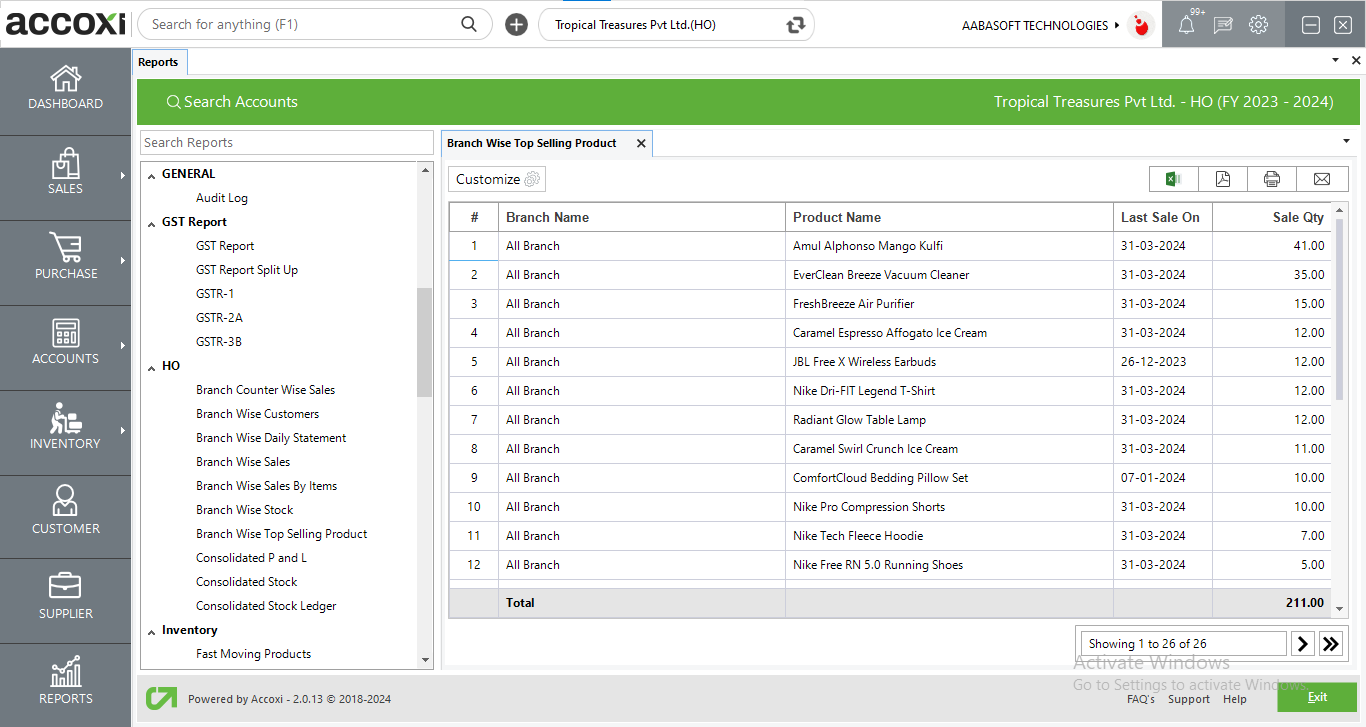The width and height of the screenshot is (1366, 727).
Task: Switch to the Reports tab
Action: pyautogui.click(x=159, y=61)
